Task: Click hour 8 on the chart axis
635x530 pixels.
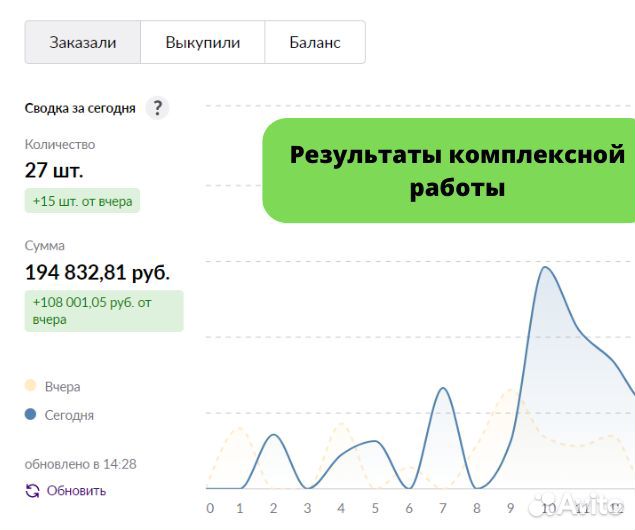Action: point(477,508)
